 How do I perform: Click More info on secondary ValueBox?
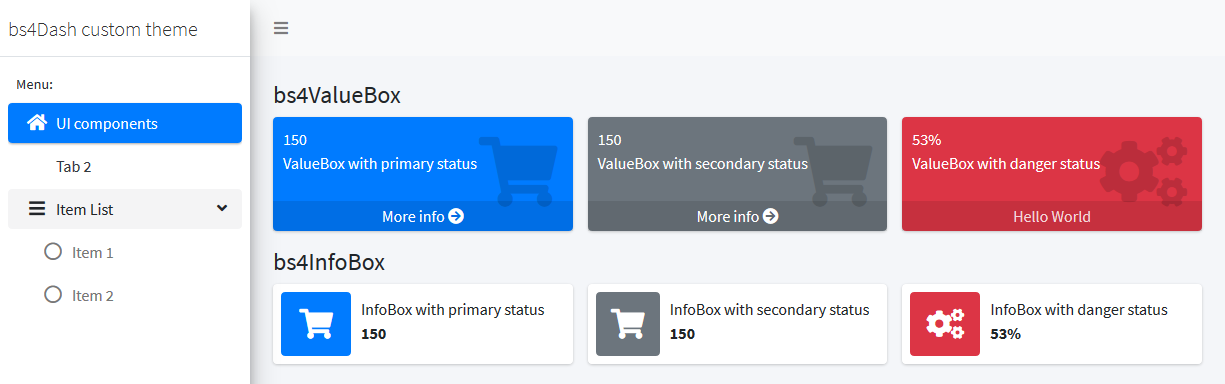coord(737,216)
